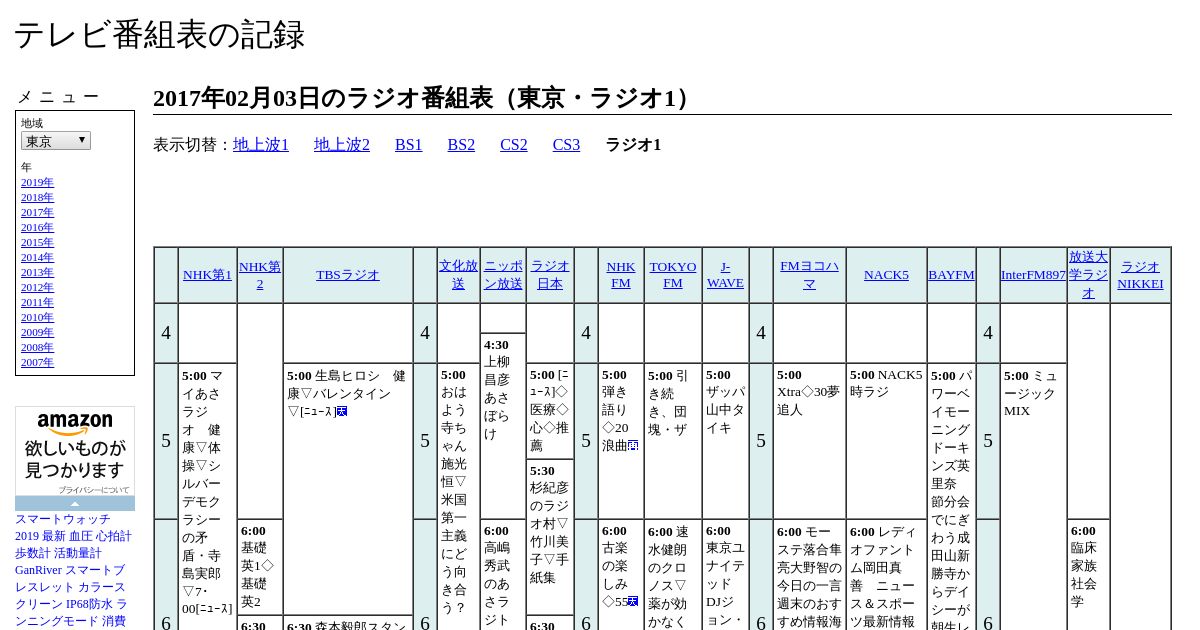Open the BAYFM station link
This screenshot has width=1200, height=630.
point(951,275)
